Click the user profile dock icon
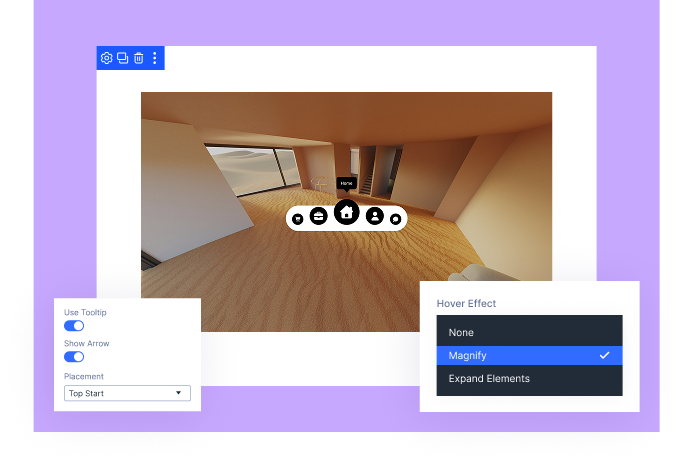This screenshot has height=467, width=686. [x=374, y=216]
